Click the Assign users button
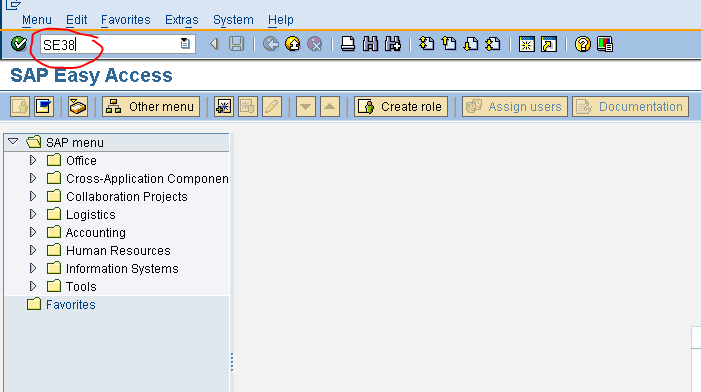This screenshot has height=392, width=701. 515,106
